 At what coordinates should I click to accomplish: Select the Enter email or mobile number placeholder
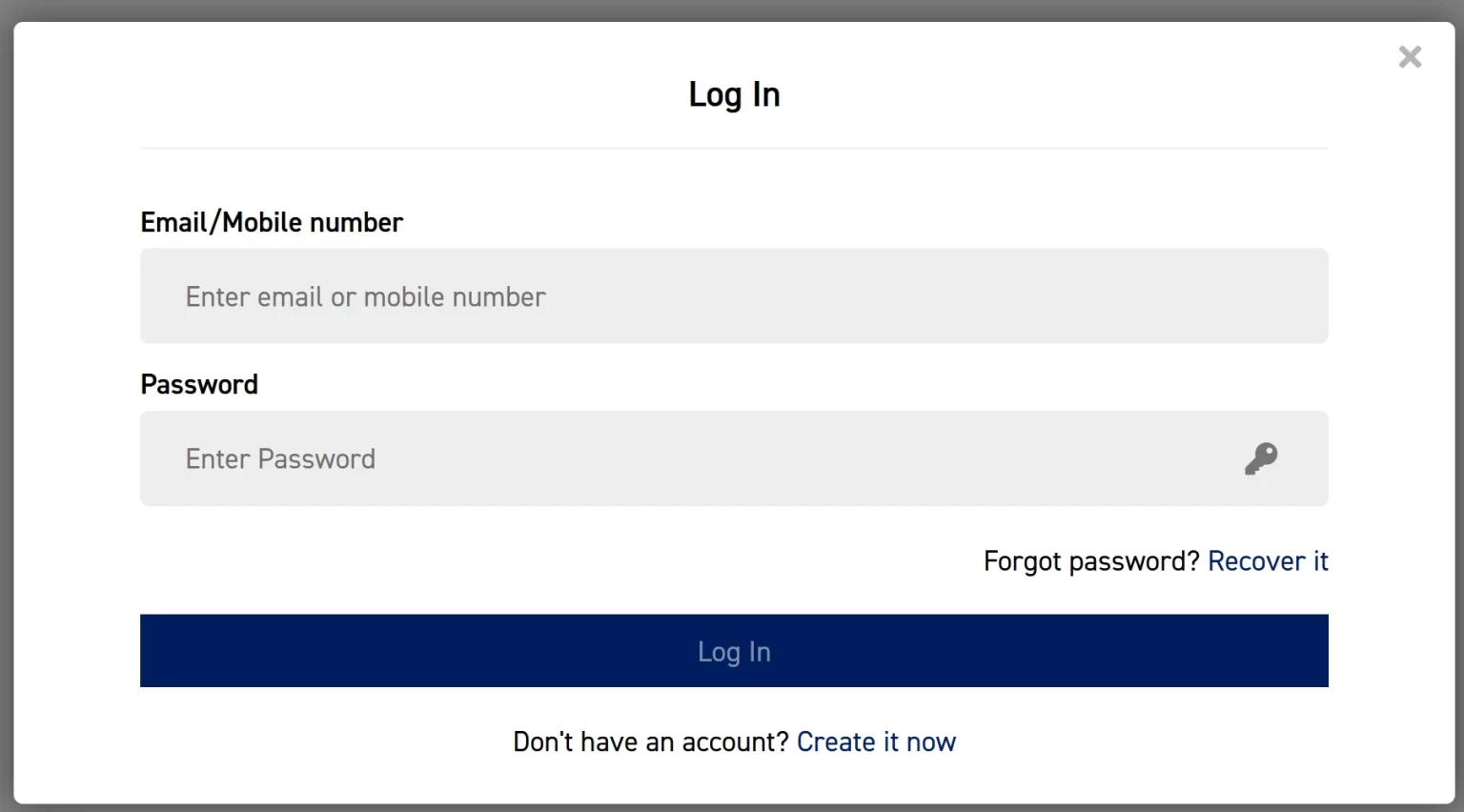click(365, 297)
